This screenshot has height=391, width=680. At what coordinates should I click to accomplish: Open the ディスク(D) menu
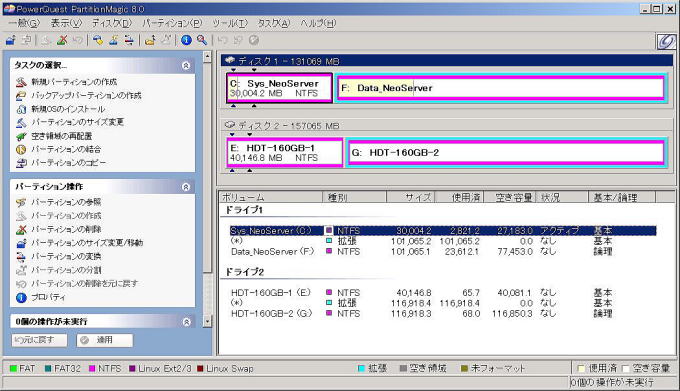tap(112, 23)
